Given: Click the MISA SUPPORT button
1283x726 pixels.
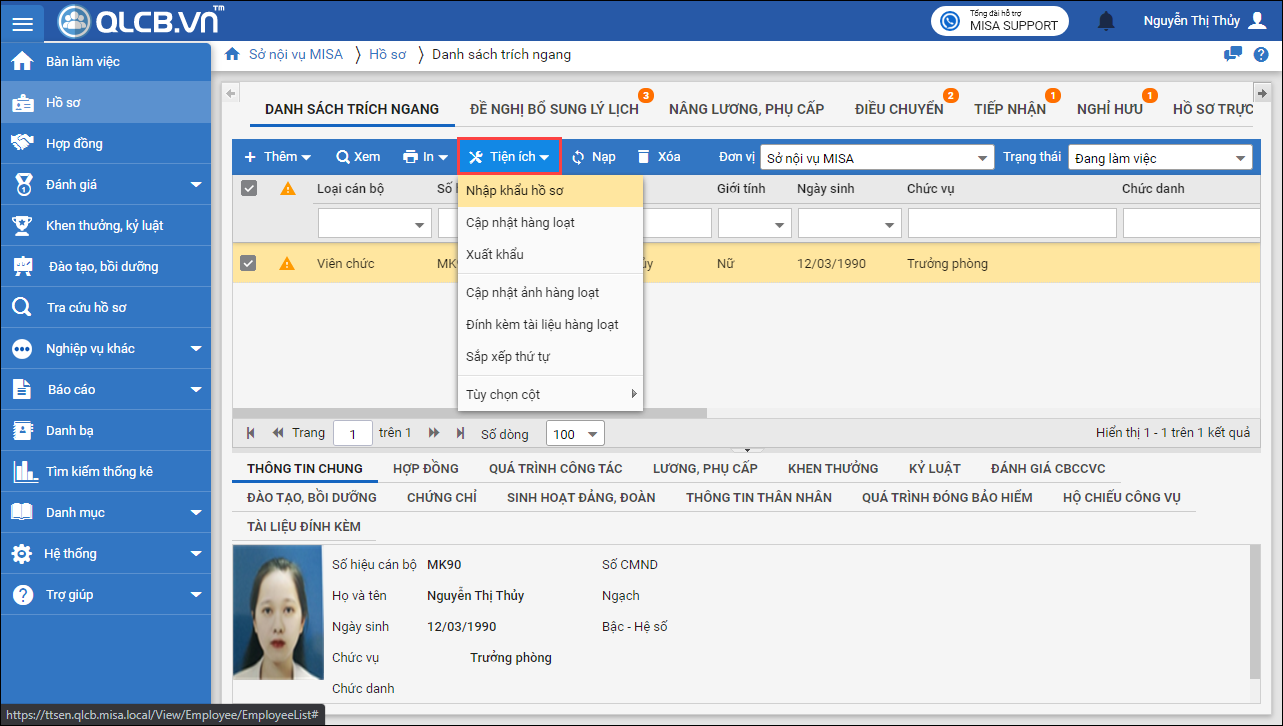Looking at the screenshot, I should pos(1000,21).
